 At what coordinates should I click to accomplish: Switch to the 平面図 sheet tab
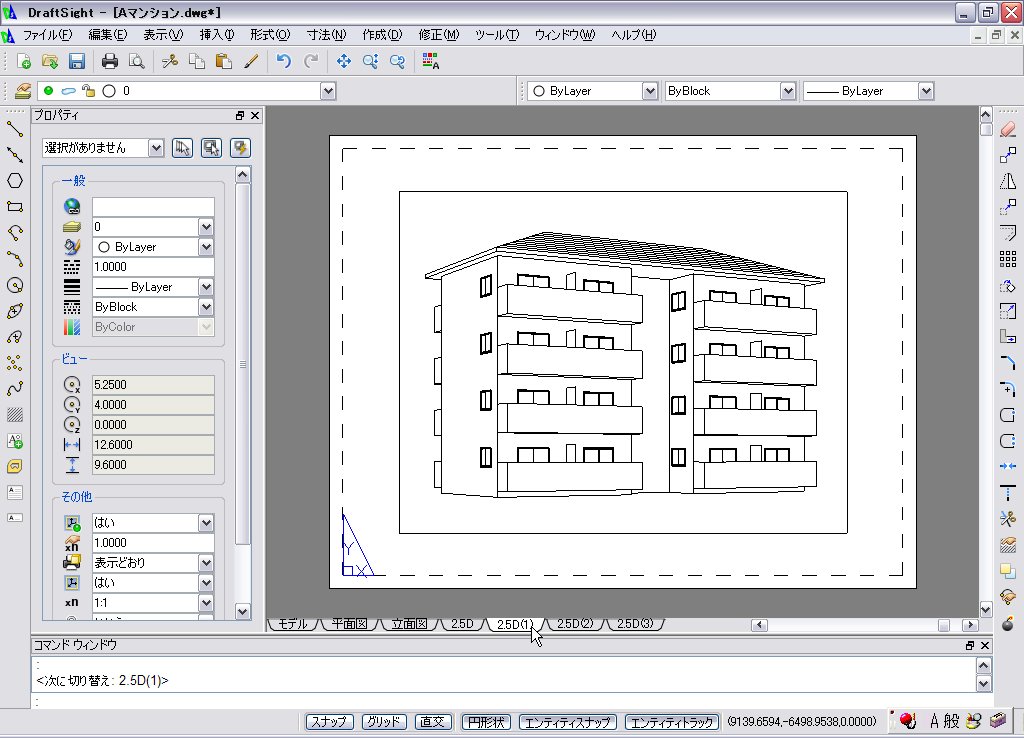tap(349, 624)
